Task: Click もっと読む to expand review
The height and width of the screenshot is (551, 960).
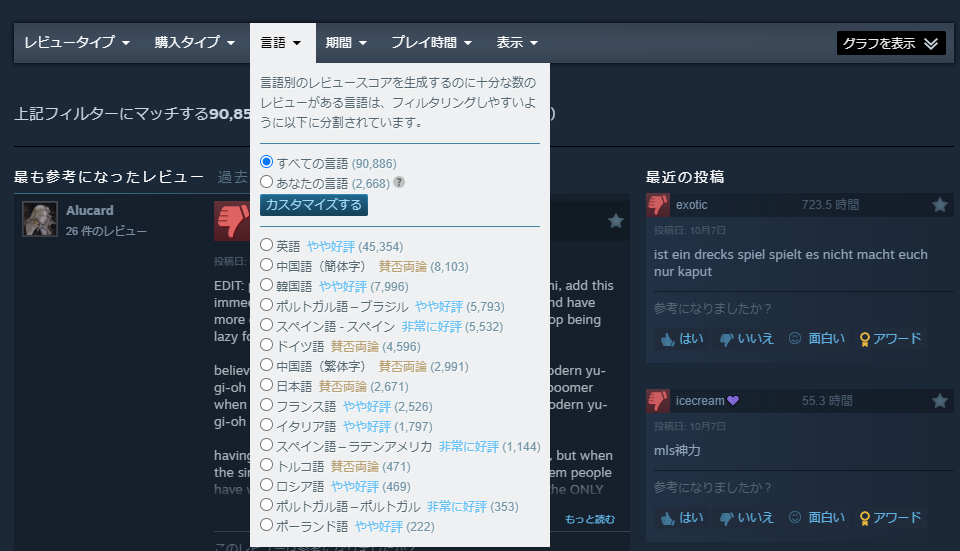Action: click(590, 519)
